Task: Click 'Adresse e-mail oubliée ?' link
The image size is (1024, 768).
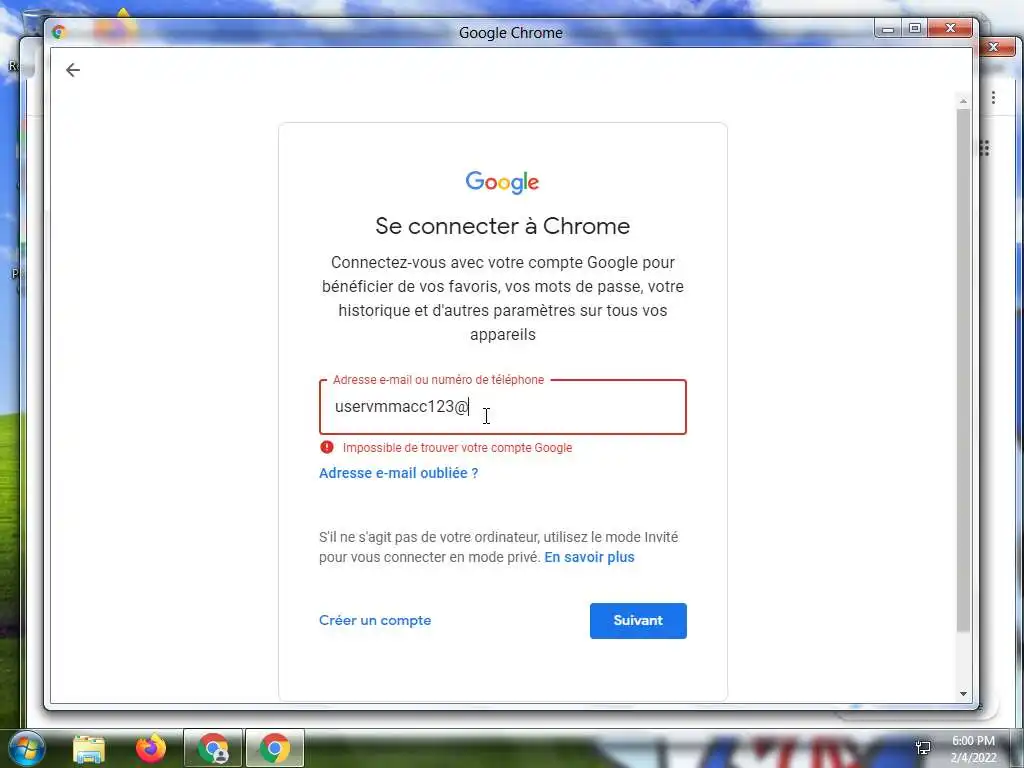Action: (x=398, y=473)
